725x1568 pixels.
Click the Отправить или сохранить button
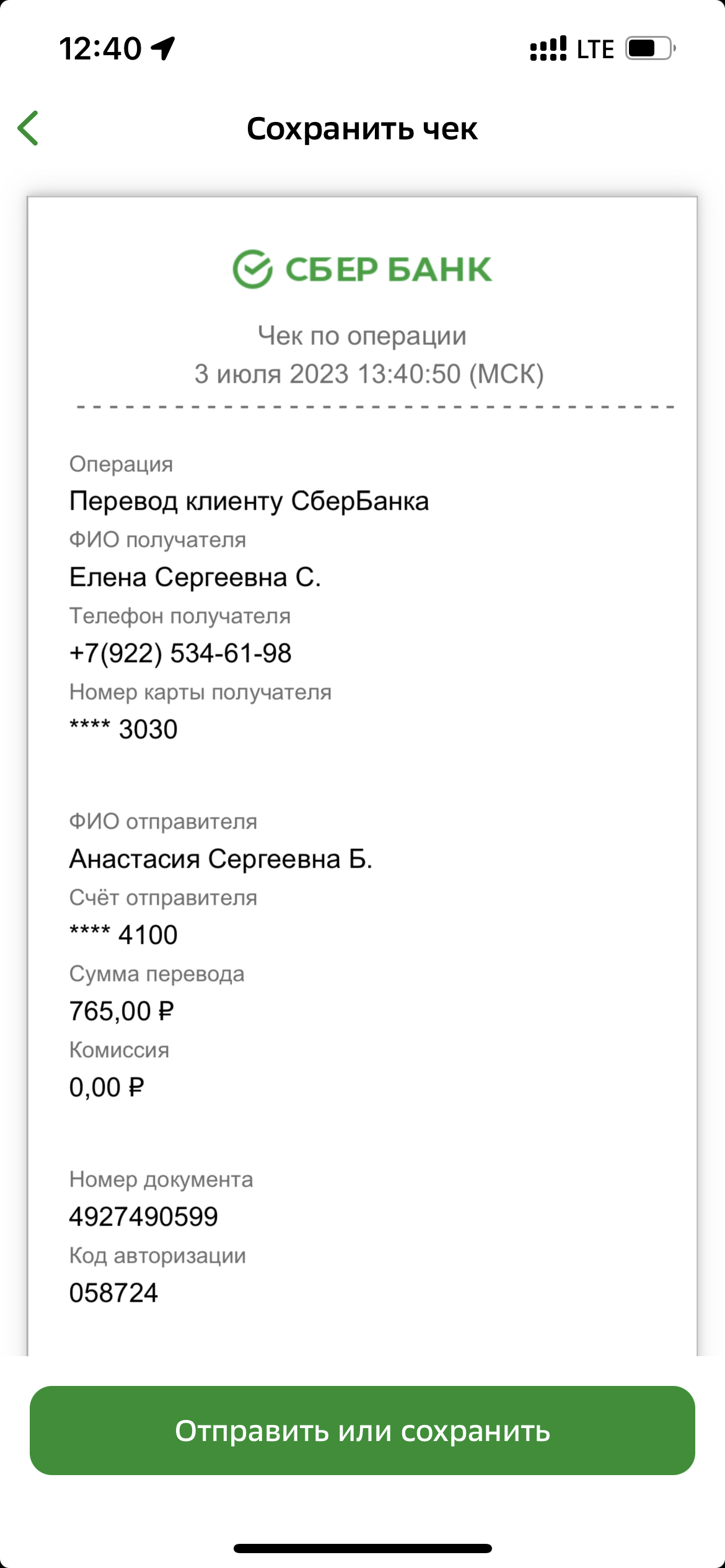click(x=362, y=1431)
